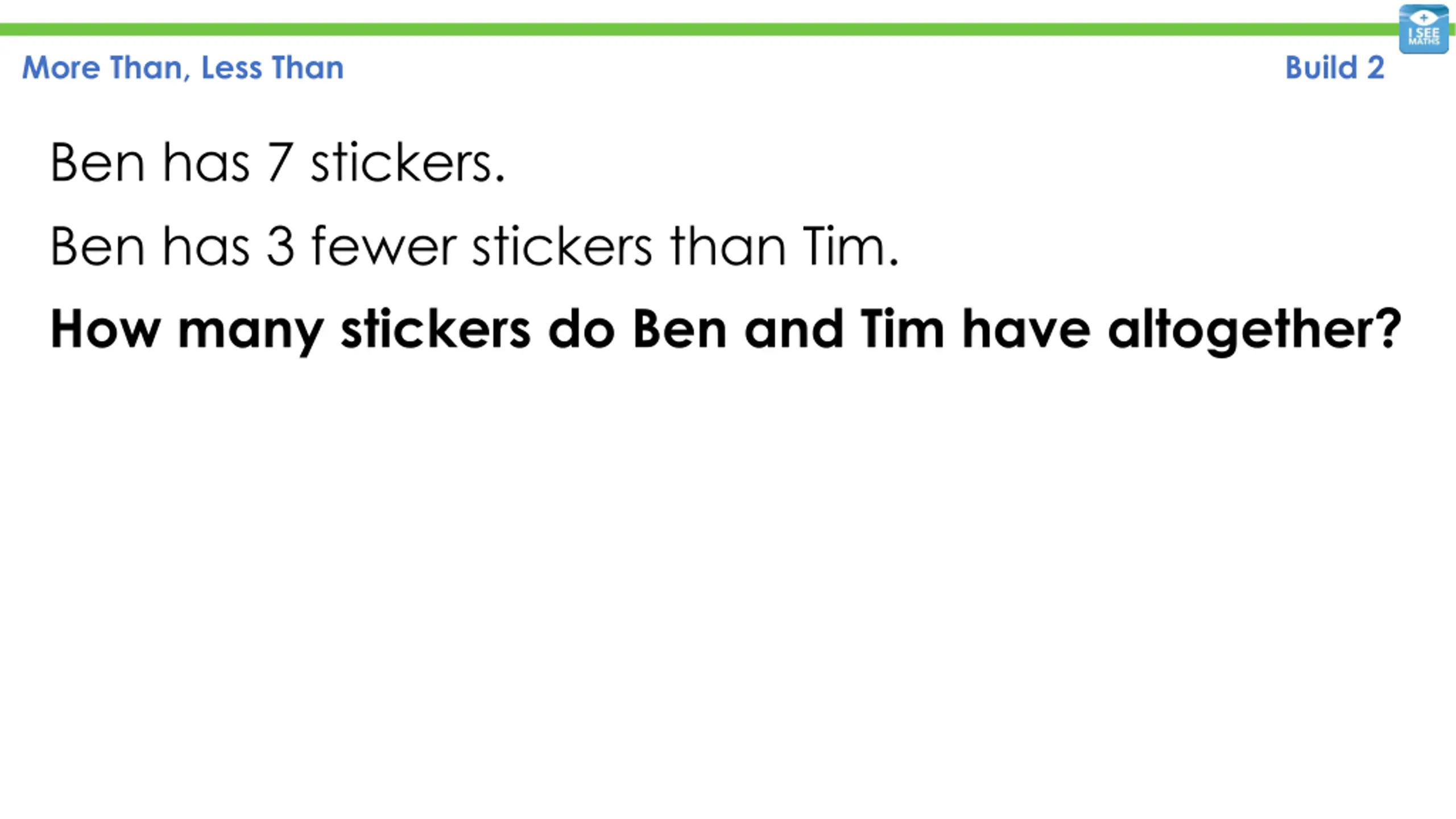Click the I See Maths logo icon
This screenshot has height=819, width=1456.
click(1424, 29)
